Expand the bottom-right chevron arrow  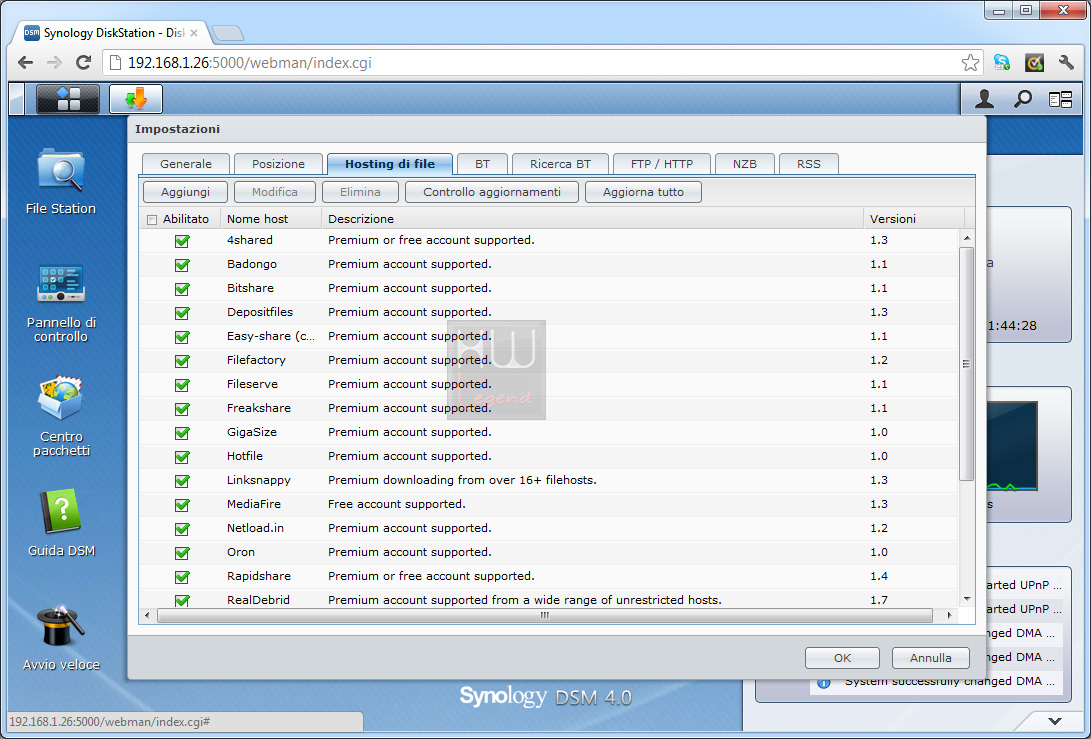[x=1055, y=721]
